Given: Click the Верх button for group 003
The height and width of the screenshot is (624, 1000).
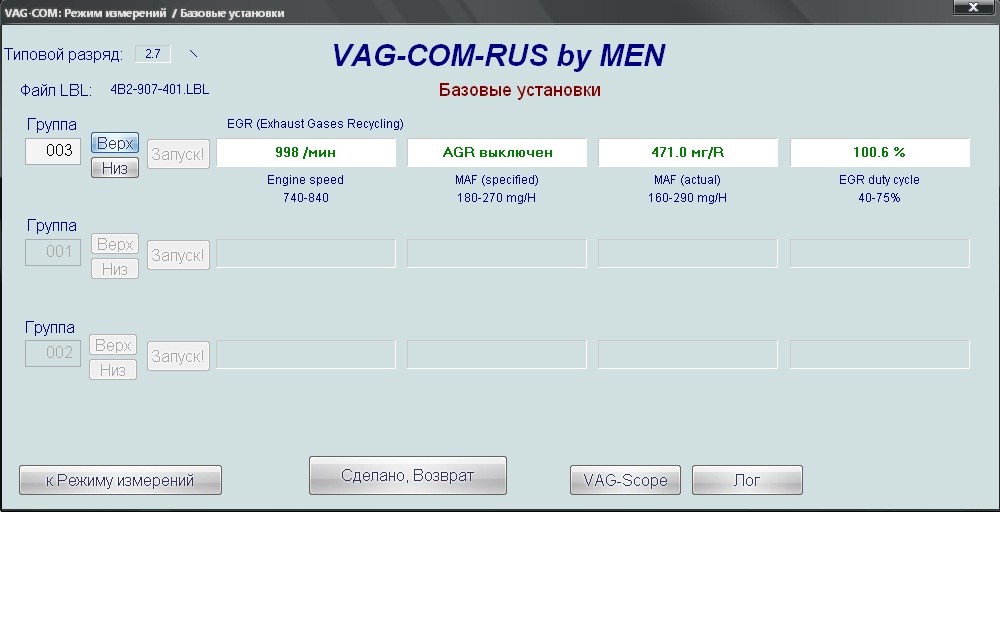Looking at the screenshot, I should pos(114,144).
